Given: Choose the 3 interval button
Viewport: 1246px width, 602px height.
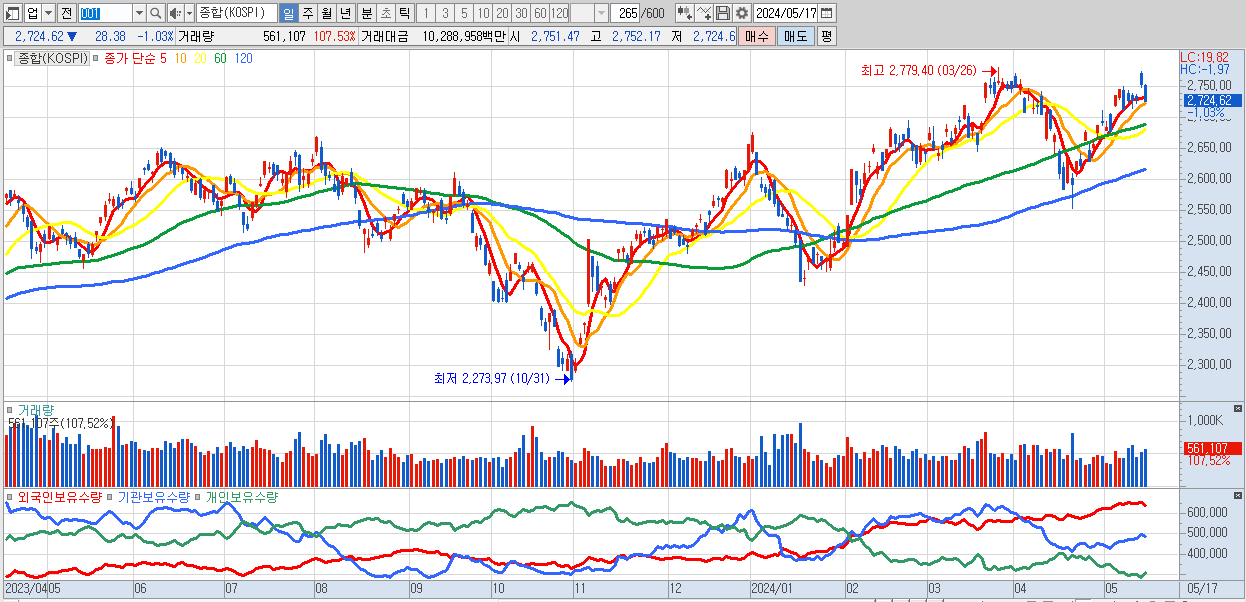Looking at the screenshot, I should pos(445,13).
